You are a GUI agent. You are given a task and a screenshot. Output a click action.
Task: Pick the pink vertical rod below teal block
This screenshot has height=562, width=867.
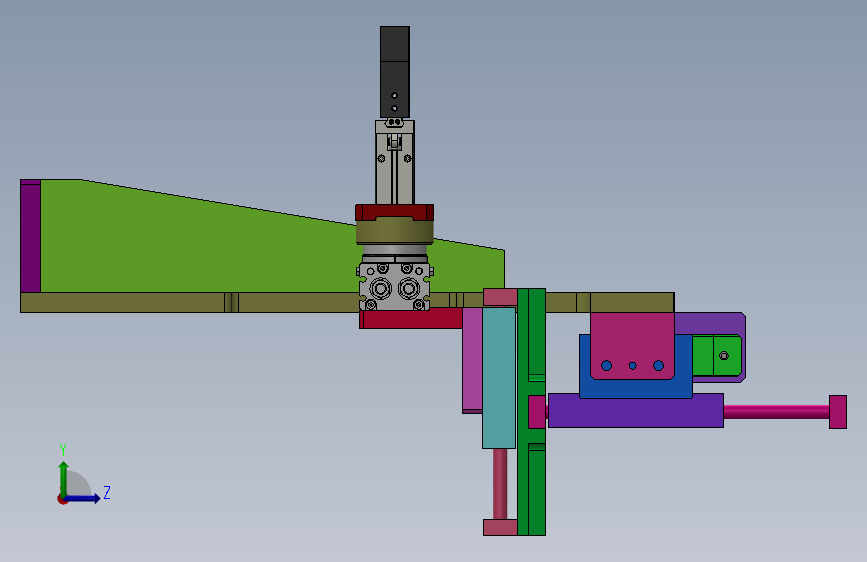coord(500,484)
